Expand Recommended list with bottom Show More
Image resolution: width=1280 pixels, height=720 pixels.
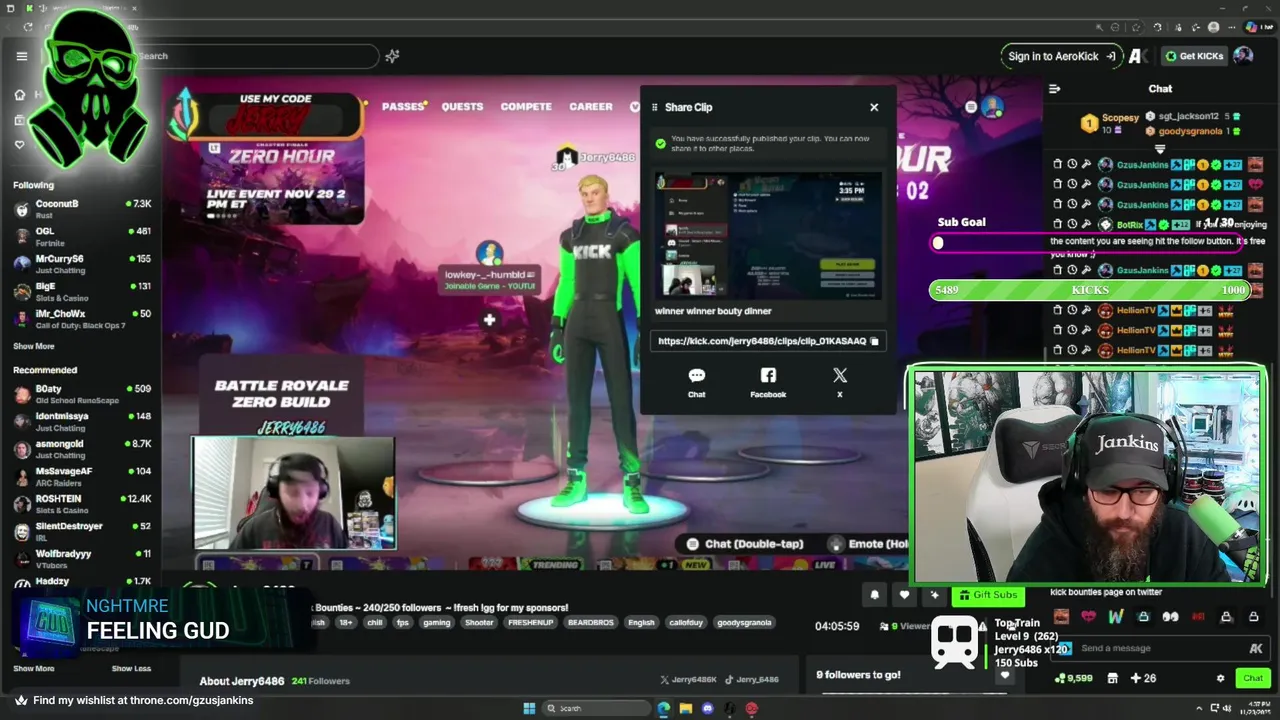tap(34, 668)
